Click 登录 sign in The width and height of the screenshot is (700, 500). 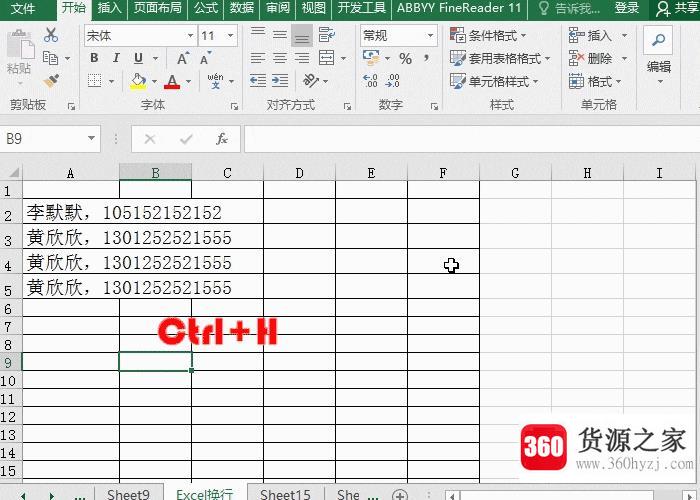pyautogui.click(x=626, y=8)
